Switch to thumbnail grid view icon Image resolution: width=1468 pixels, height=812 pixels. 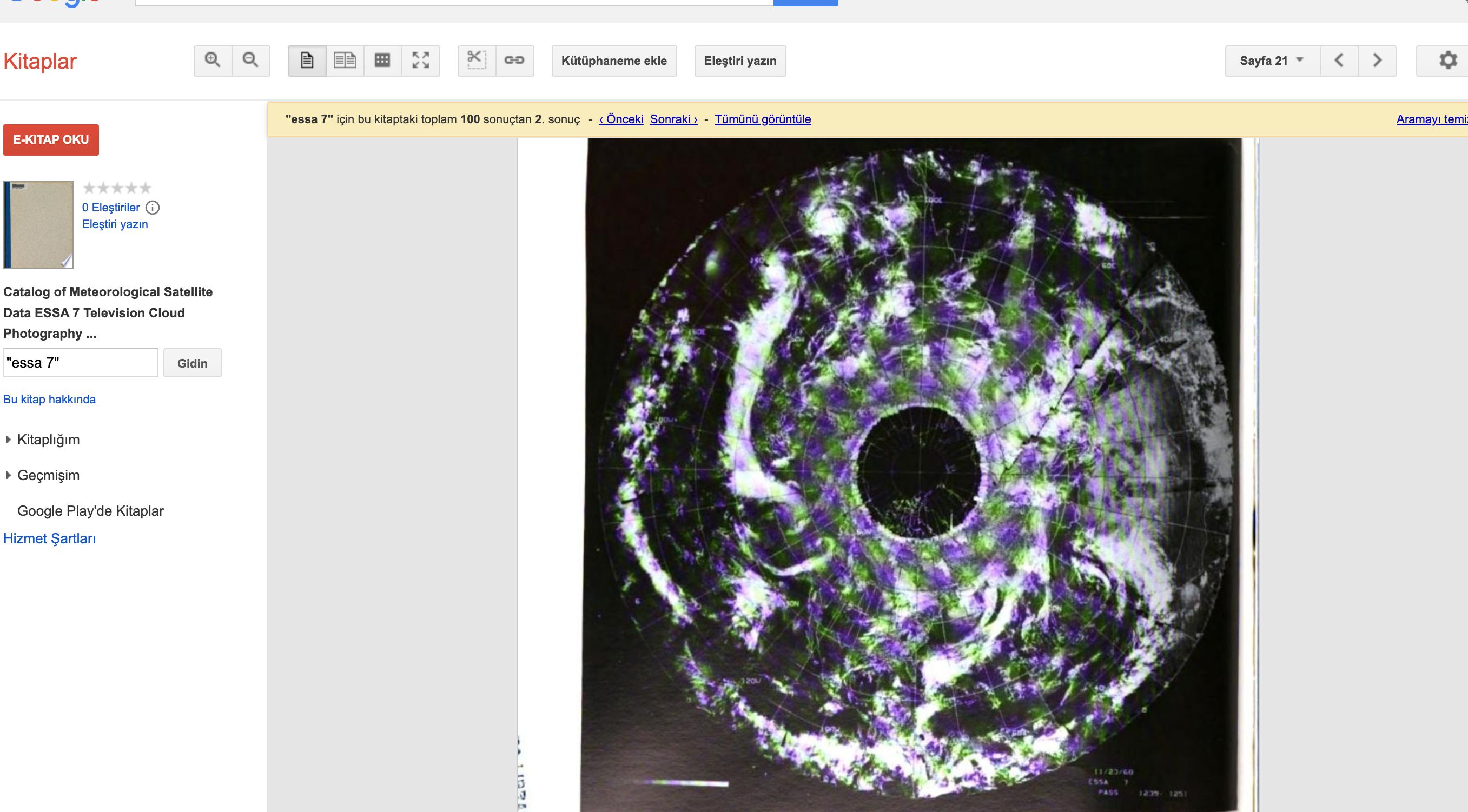[x=382, y=61]
